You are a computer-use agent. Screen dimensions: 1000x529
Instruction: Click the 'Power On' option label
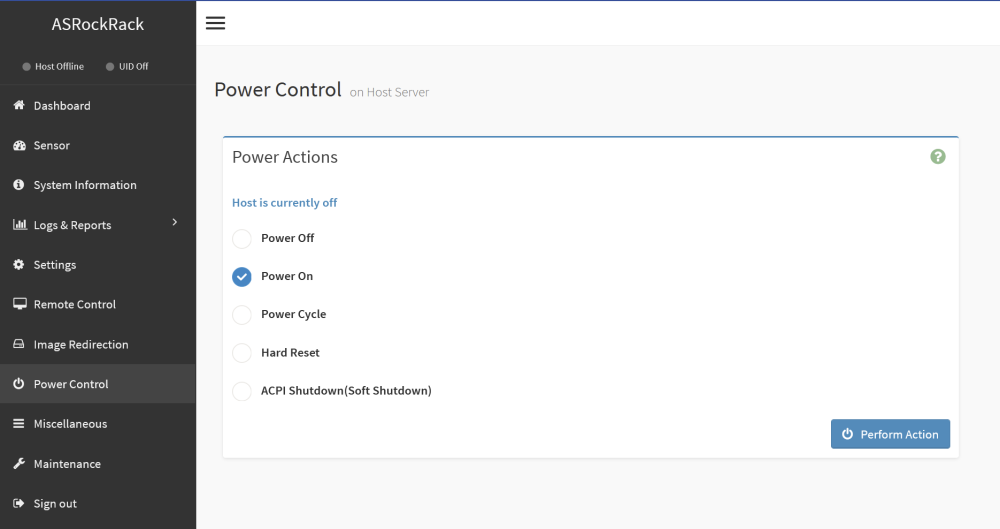point(287,276)
